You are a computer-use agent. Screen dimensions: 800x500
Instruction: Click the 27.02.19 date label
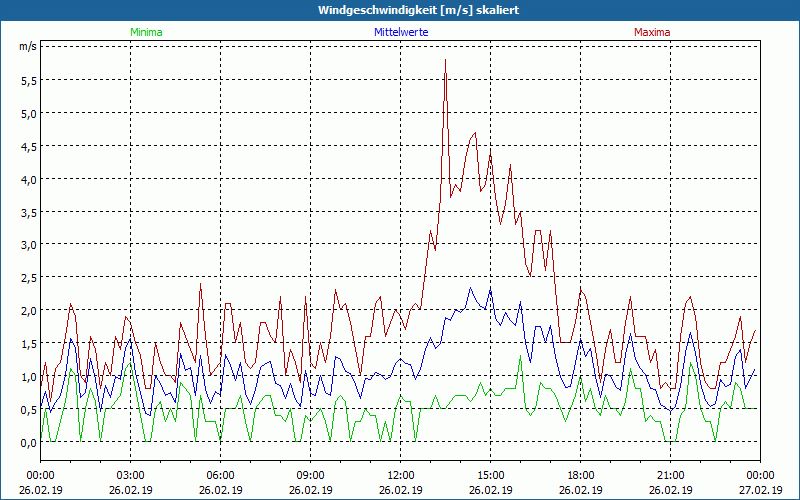click(x=760, y=490)
